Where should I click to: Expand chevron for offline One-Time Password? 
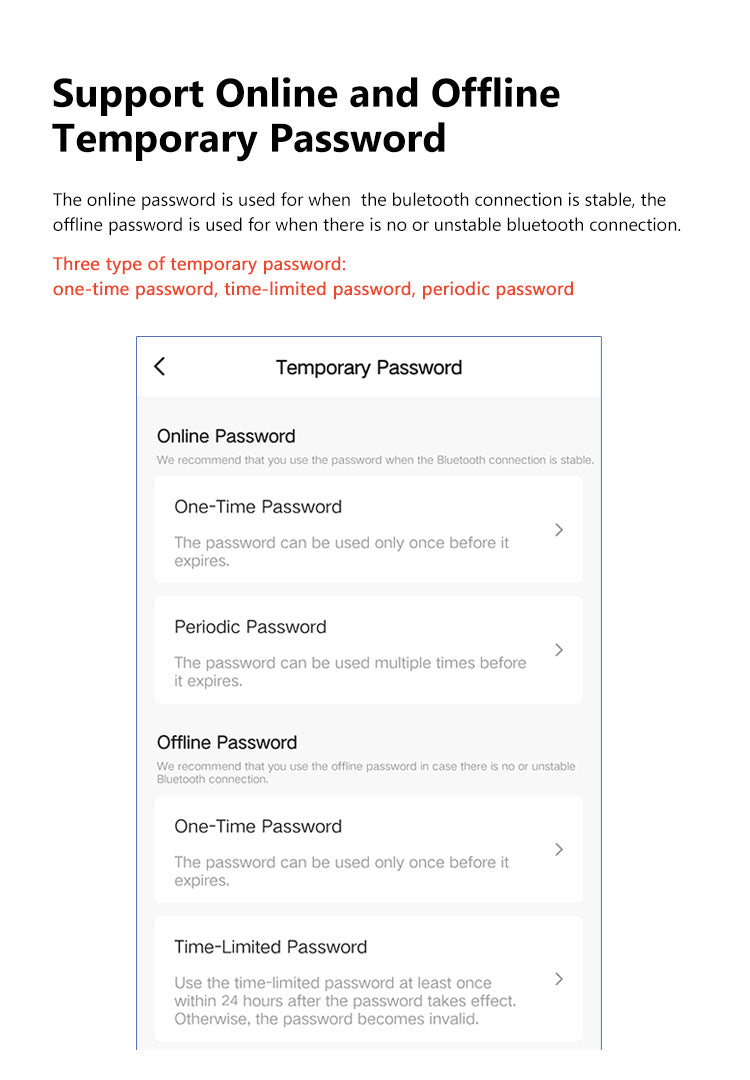(x=559, y=849)
